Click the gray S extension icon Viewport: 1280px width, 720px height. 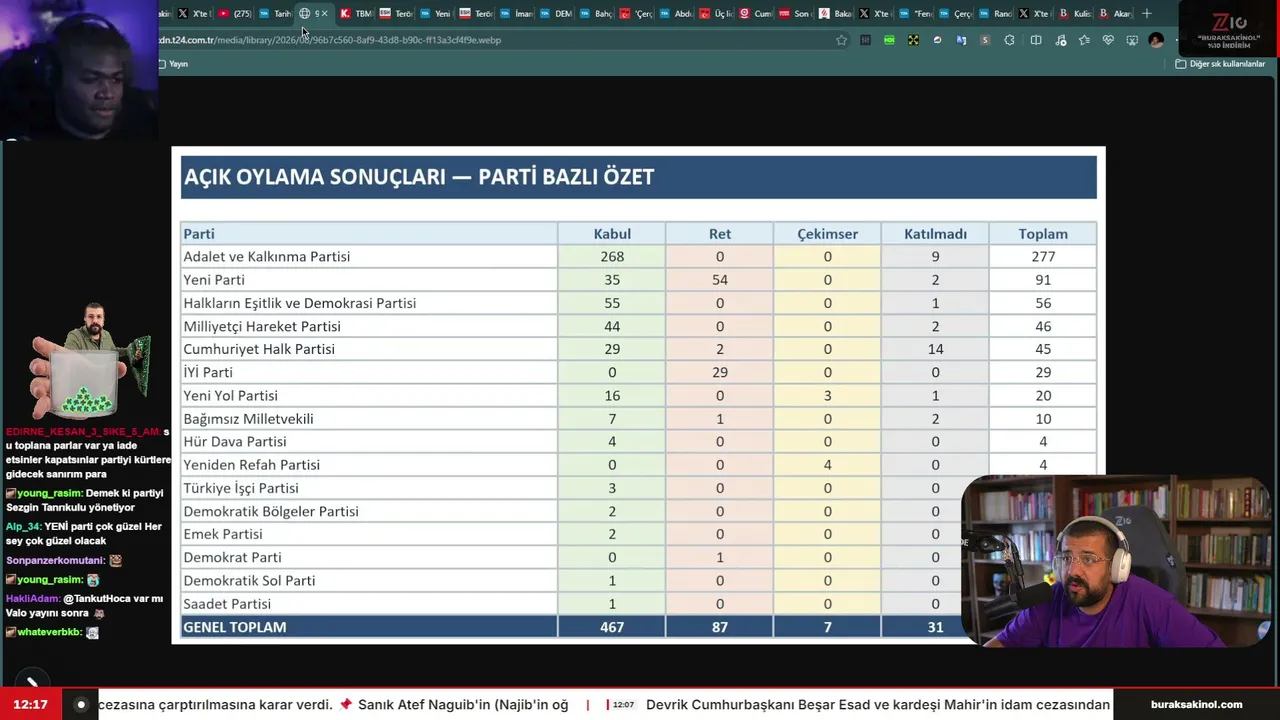(x=985, y=40)
